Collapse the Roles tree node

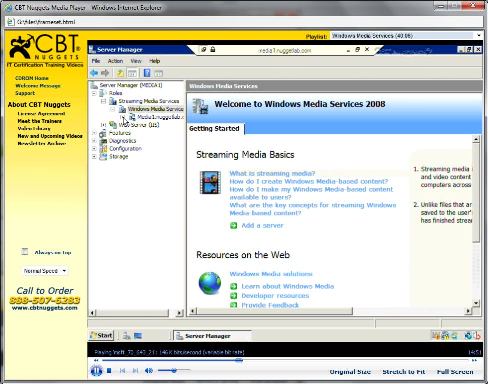point(94,93)
